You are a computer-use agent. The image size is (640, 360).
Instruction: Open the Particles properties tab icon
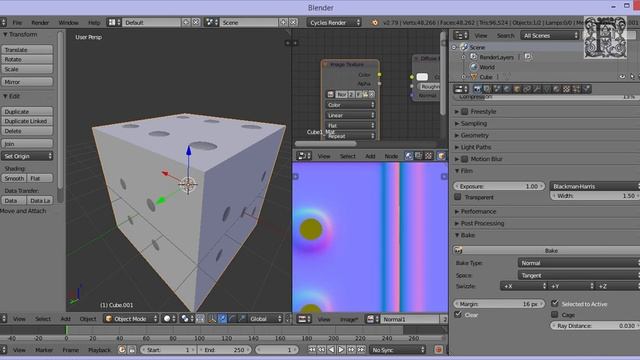tap(576, 89)
